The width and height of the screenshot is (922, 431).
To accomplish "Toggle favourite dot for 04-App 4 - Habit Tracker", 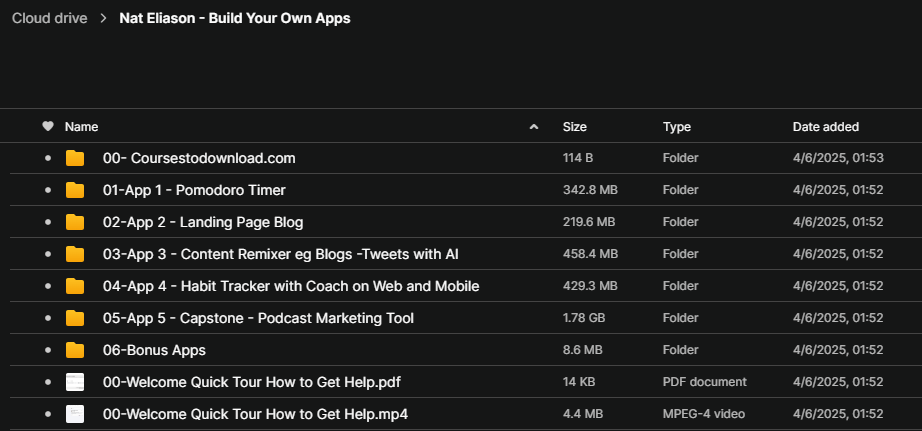I will (x=48, y=286).
